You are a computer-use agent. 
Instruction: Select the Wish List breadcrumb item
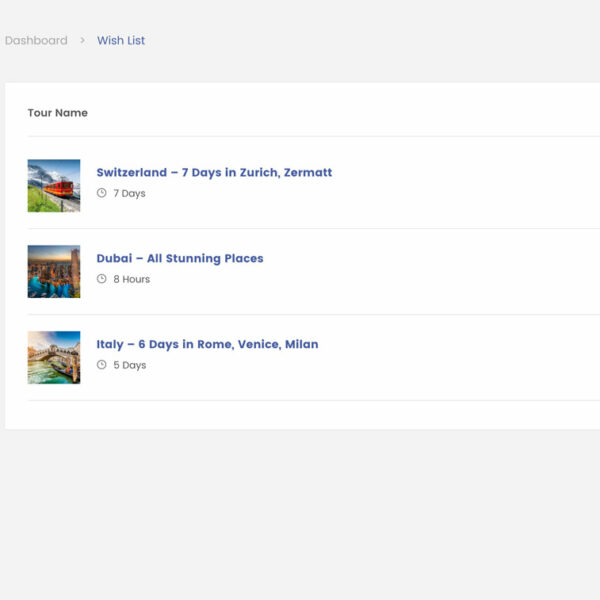click(x=121, y=41)
